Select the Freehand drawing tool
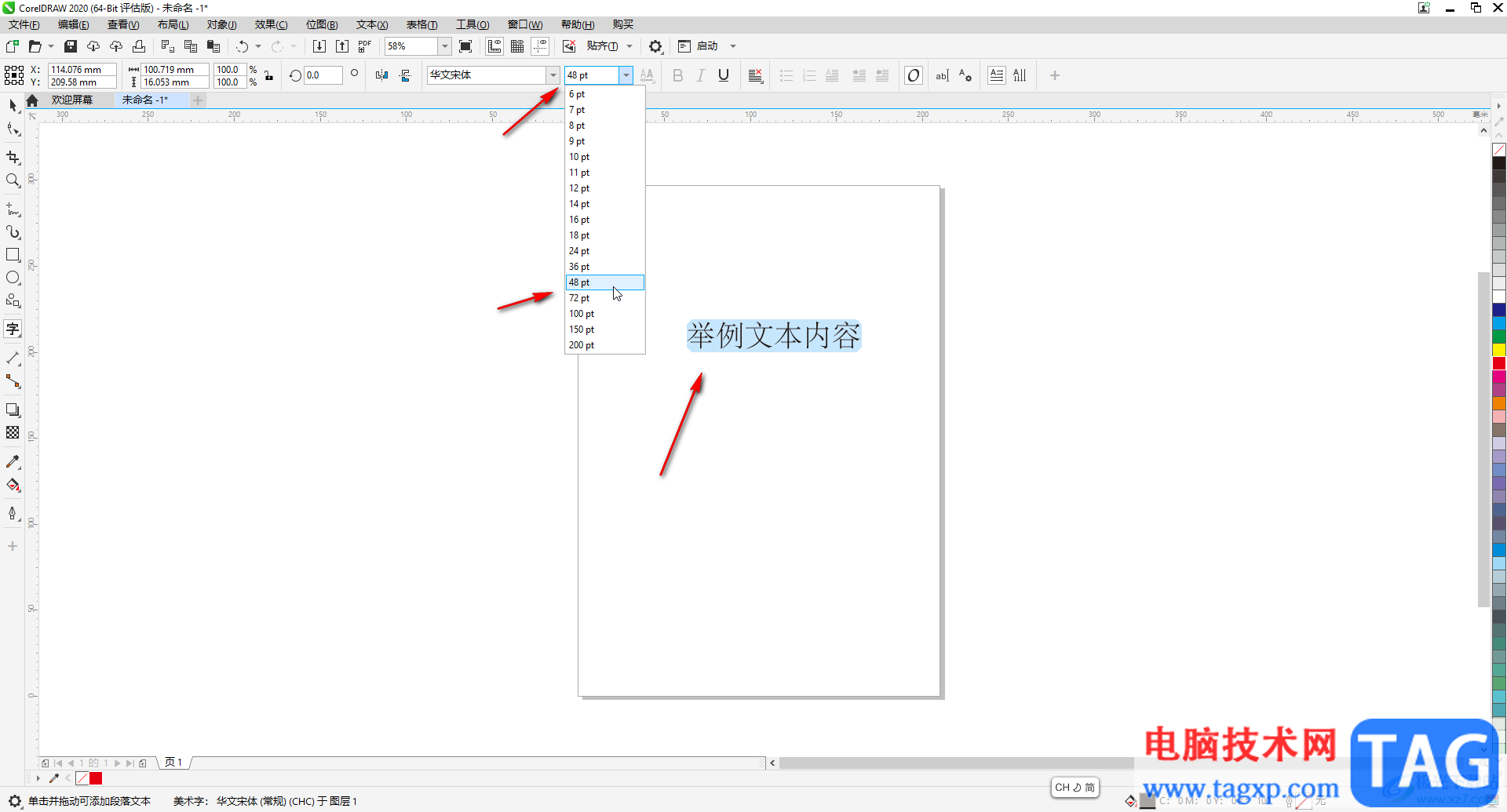The width and height of the screenshot is (1507, 812). (x=13, y=209)
